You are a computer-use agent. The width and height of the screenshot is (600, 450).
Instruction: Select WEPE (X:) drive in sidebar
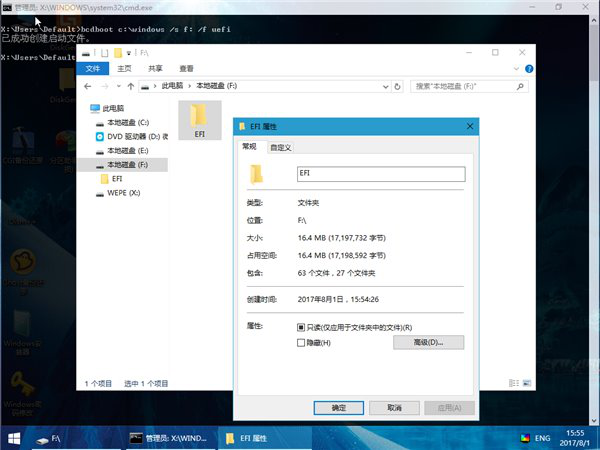pyautogui.click(x=124, y=192)
